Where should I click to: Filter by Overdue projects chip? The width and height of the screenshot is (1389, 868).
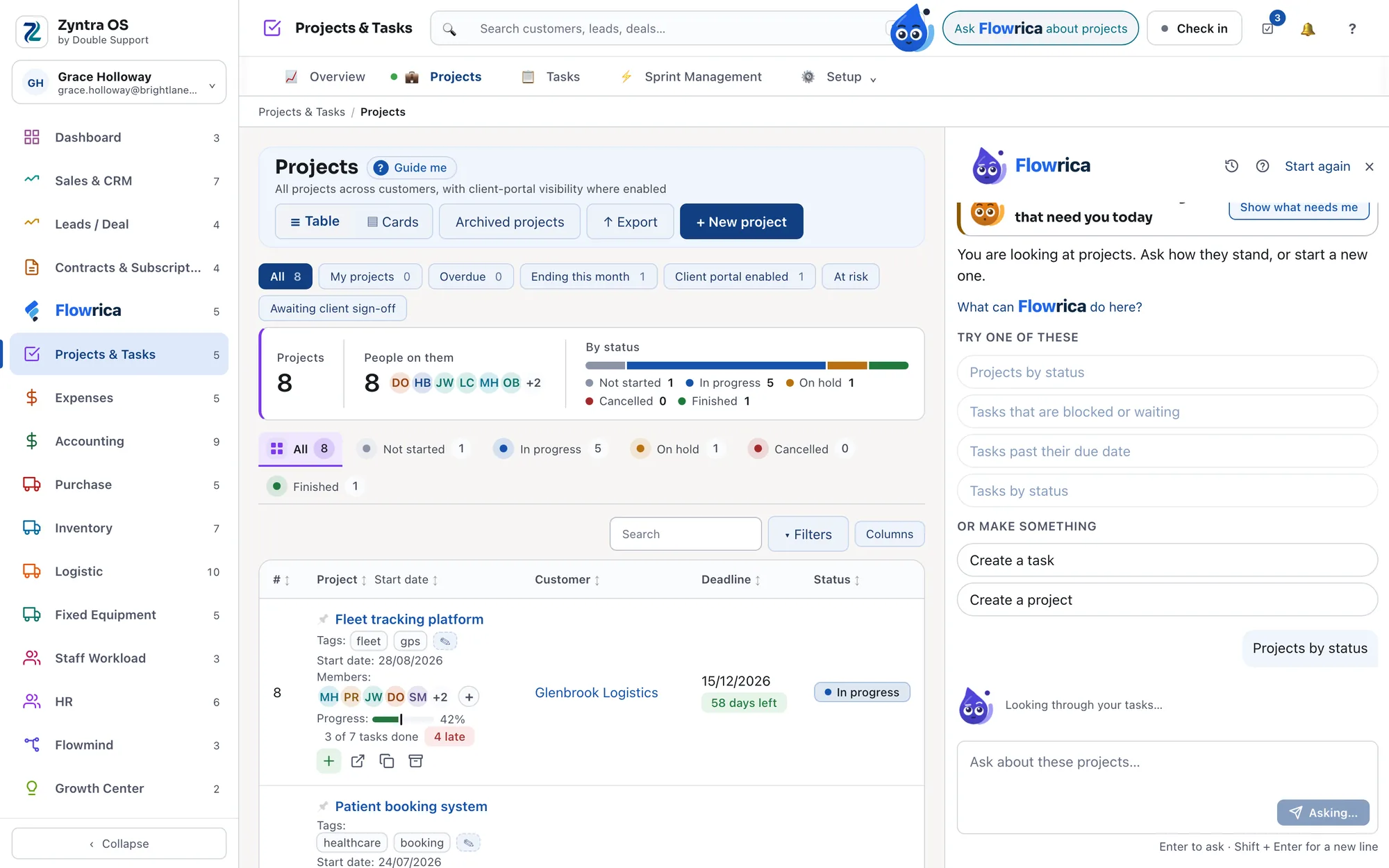tap(471, 276)
